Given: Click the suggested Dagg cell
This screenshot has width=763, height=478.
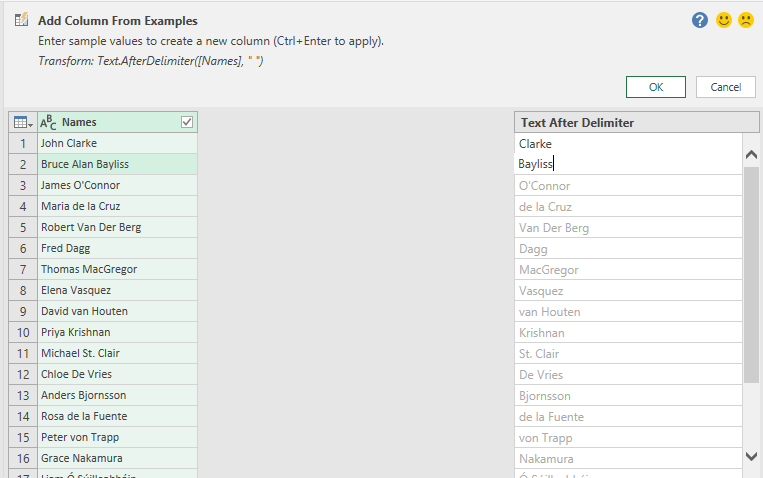Looking at the screenshot, I should (628, 249).
